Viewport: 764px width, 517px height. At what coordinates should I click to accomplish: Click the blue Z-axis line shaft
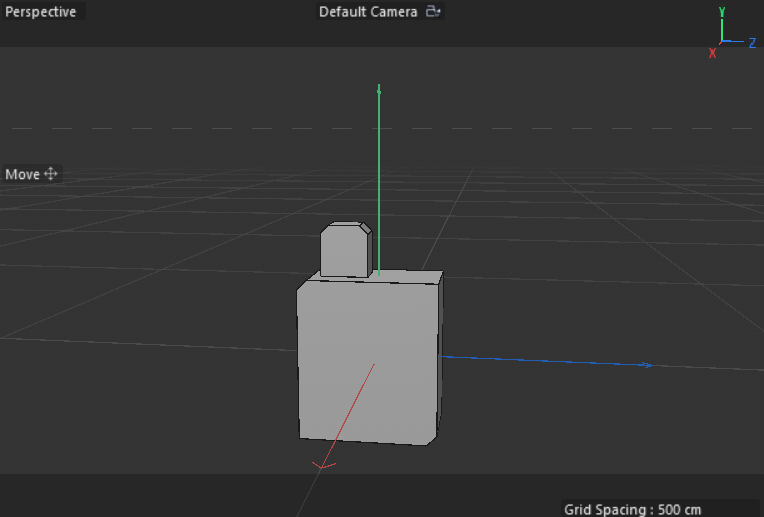tap(540, 360)
